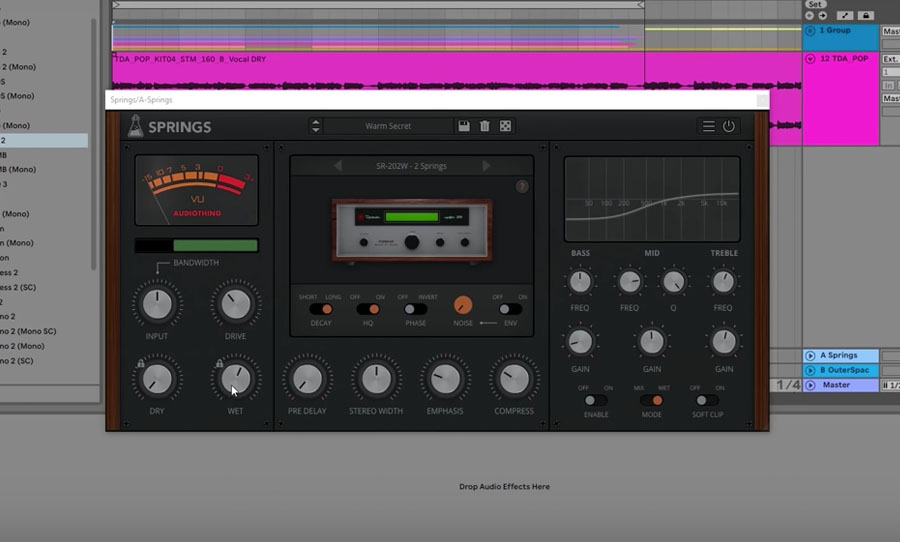Click the automation lock icon in Ableton

866,16
